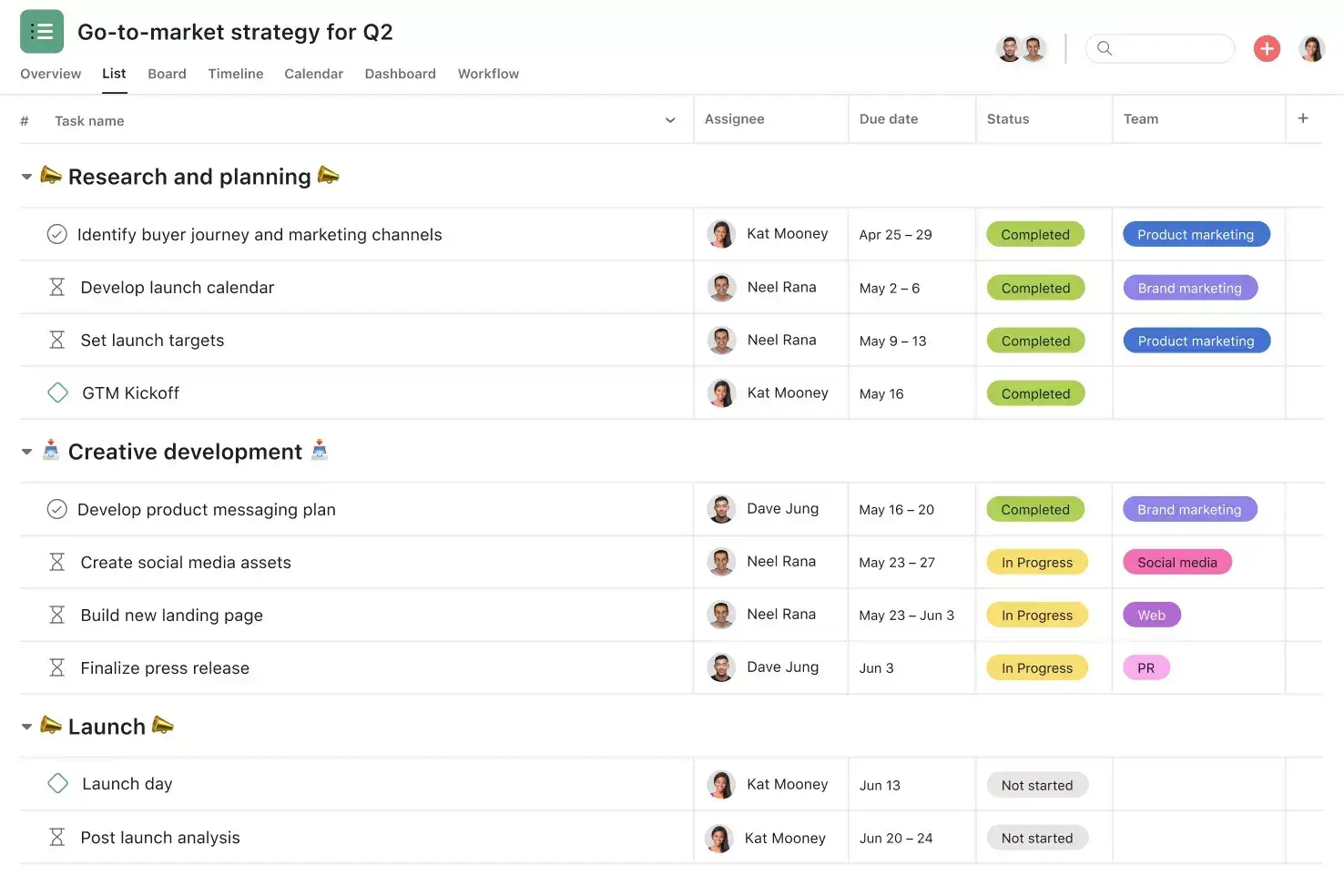1344x896 pixels.
Task: Collapse the Research and planning section
Action: 26,177
